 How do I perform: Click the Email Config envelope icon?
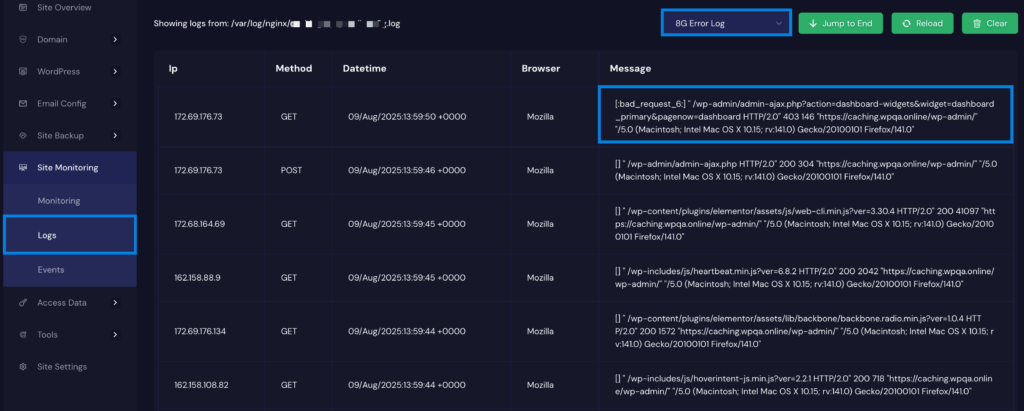[23, 103]
